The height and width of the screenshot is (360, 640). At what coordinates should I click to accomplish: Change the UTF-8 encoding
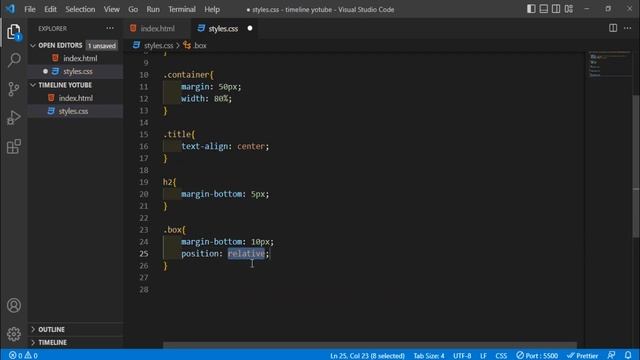click(x=462, y=356)
